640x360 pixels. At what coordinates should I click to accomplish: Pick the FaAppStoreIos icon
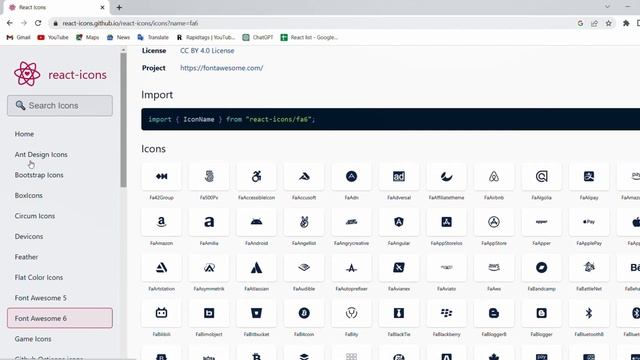(447, 222)
